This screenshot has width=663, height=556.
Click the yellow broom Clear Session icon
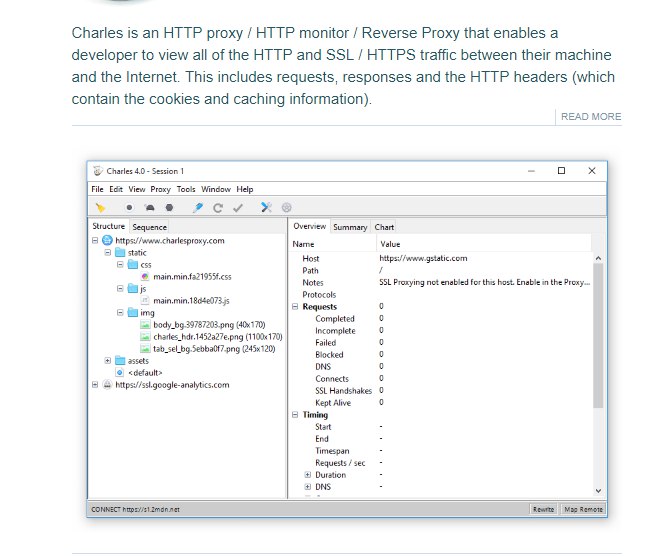tap(100, 208)
